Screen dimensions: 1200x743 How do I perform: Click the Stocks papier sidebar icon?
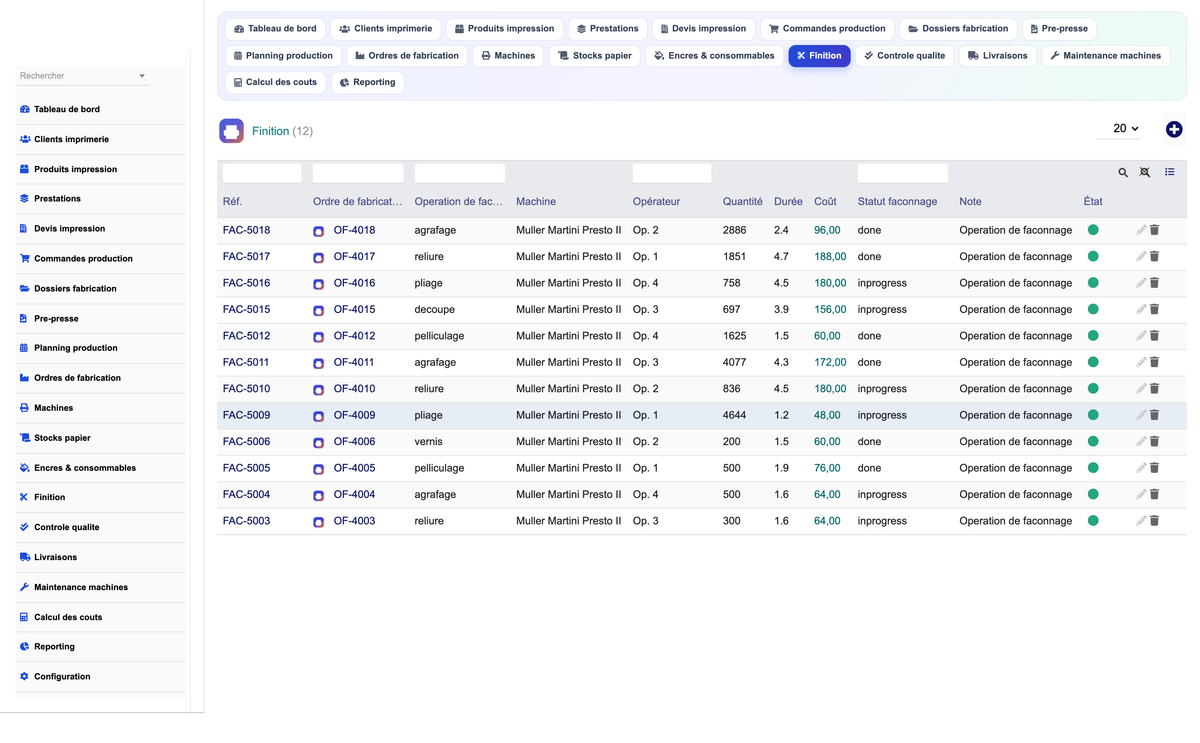click(24, 438)
